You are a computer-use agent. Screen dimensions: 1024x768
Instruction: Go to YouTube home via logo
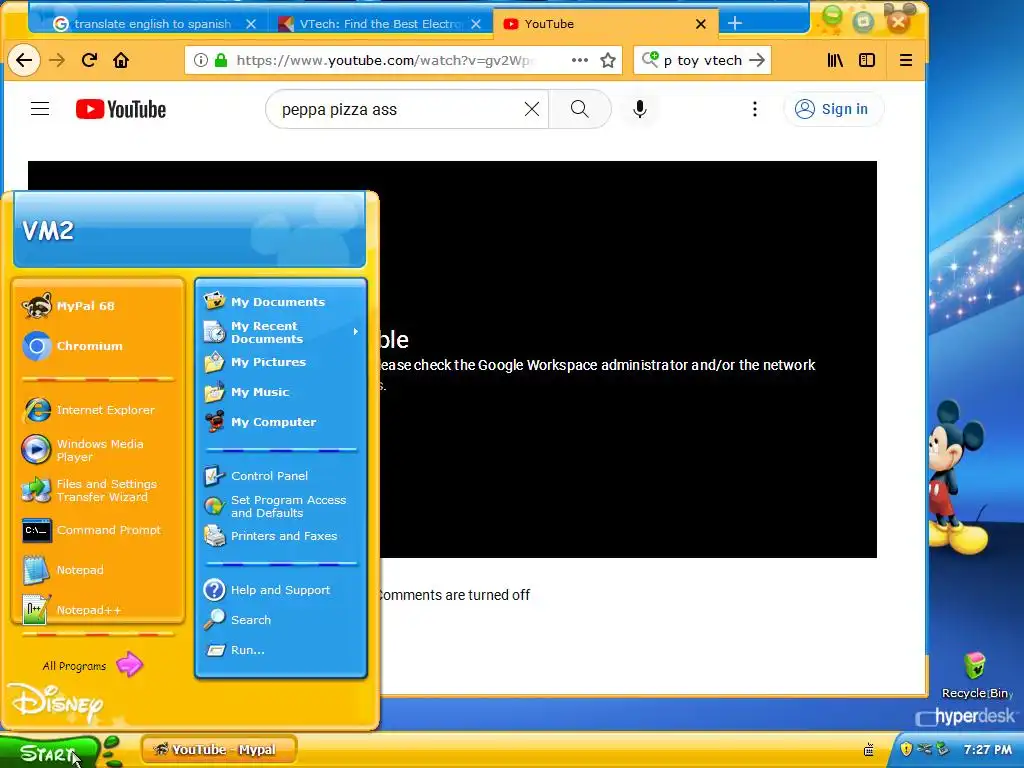tap(121, 109)
